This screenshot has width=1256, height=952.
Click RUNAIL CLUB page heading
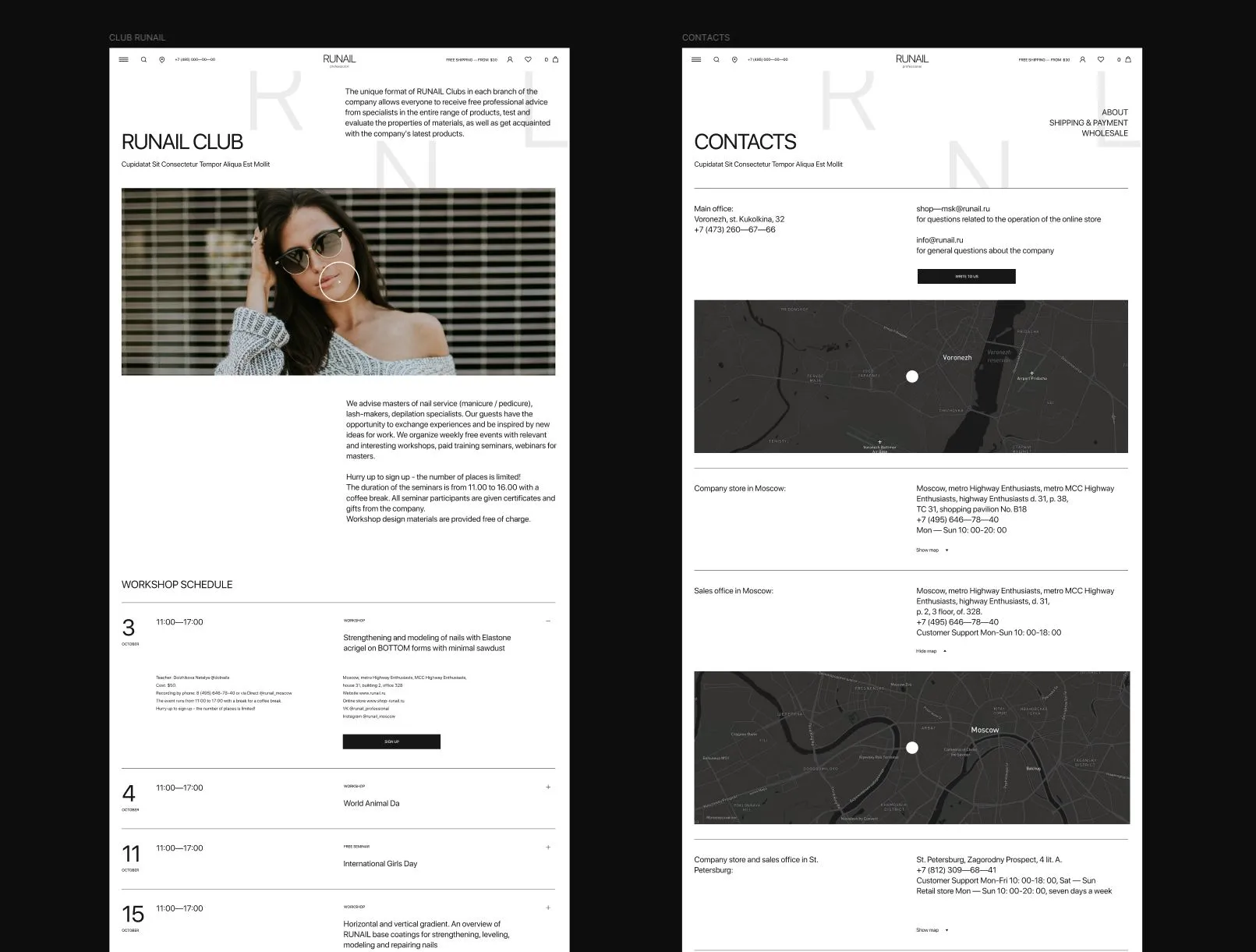pos(182,142)
